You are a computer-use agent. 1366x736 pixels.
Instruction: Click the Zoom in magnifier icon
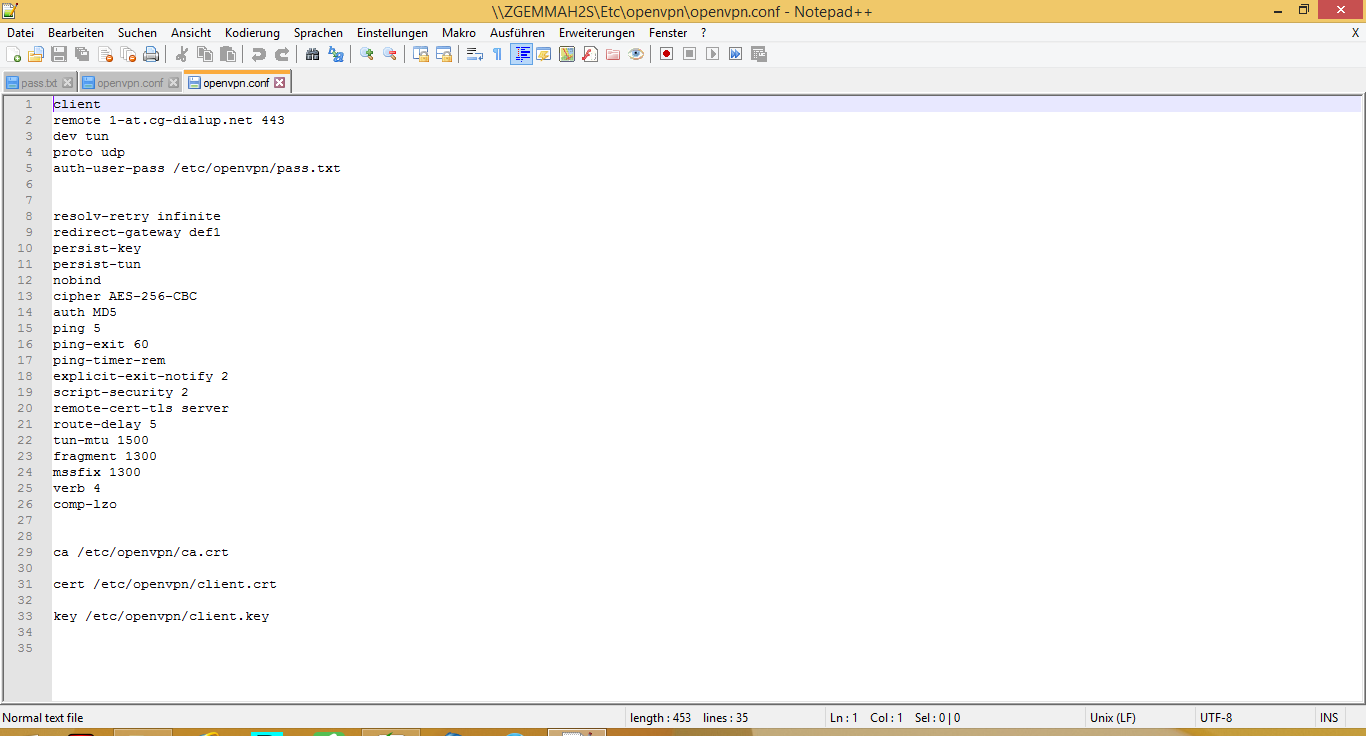coord(367,54)
